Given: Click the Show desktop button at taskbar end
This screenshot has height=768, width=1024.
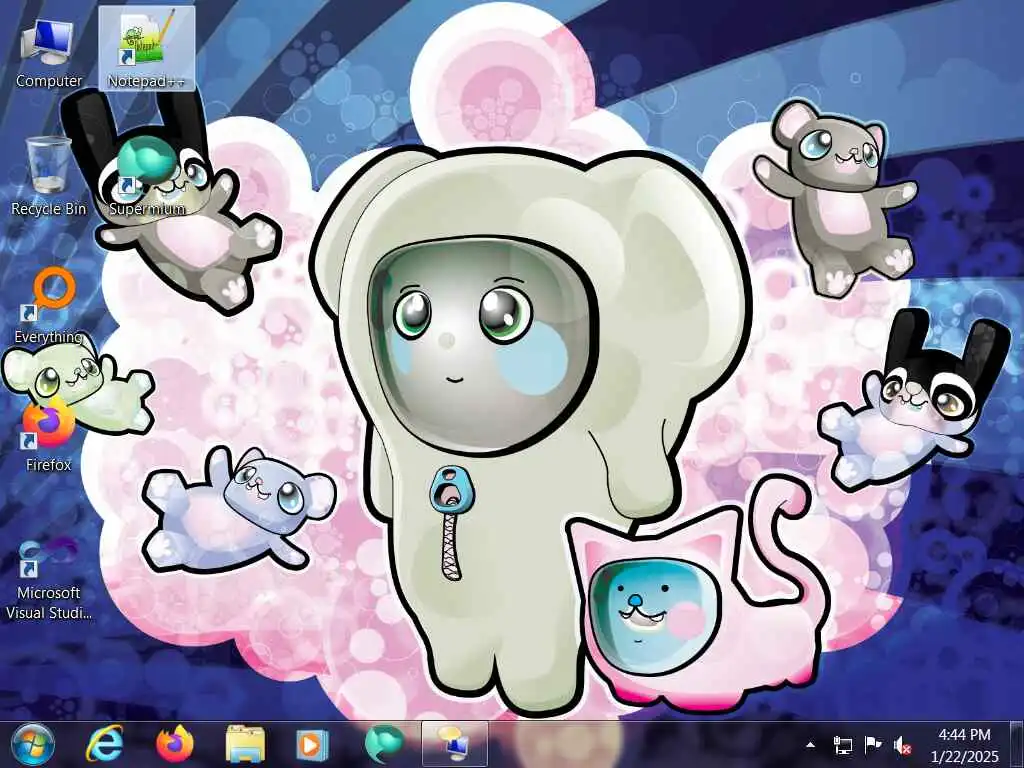Looking at the screenshot, I should [x=1017, y=744].
